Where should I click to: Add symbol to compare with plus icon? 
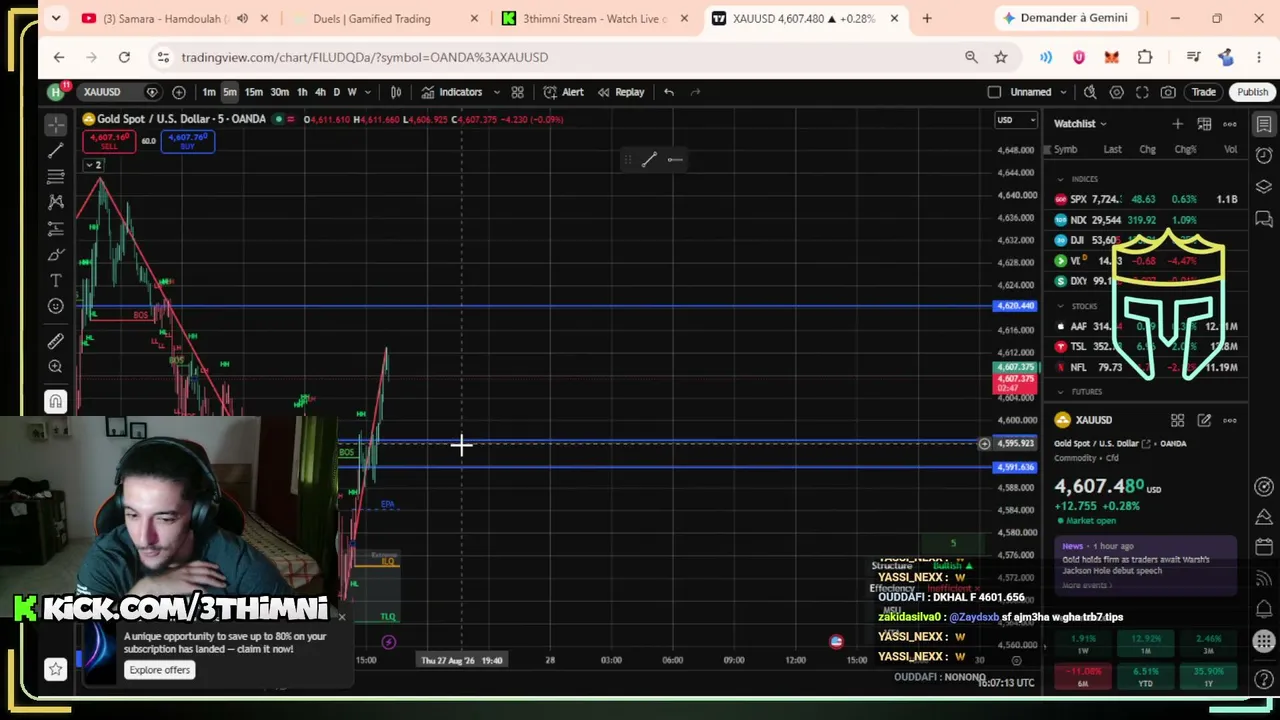pyautogui.click(x=179, y=92)
